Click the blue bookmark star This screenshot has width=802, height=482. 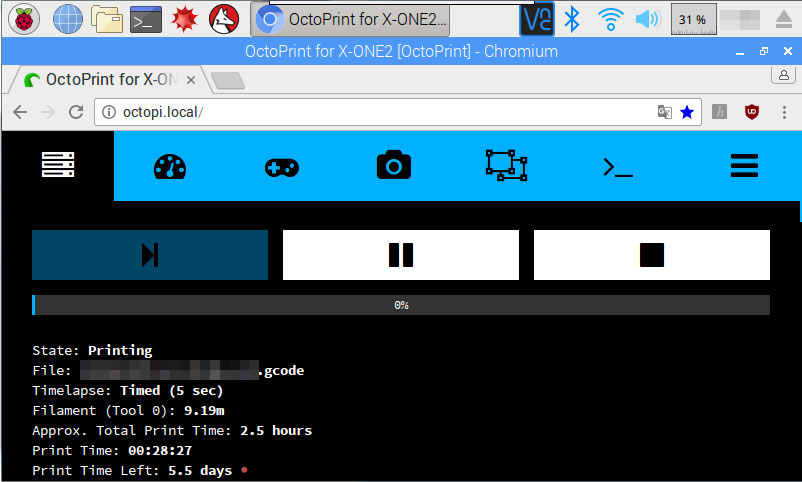coord(687,112)
